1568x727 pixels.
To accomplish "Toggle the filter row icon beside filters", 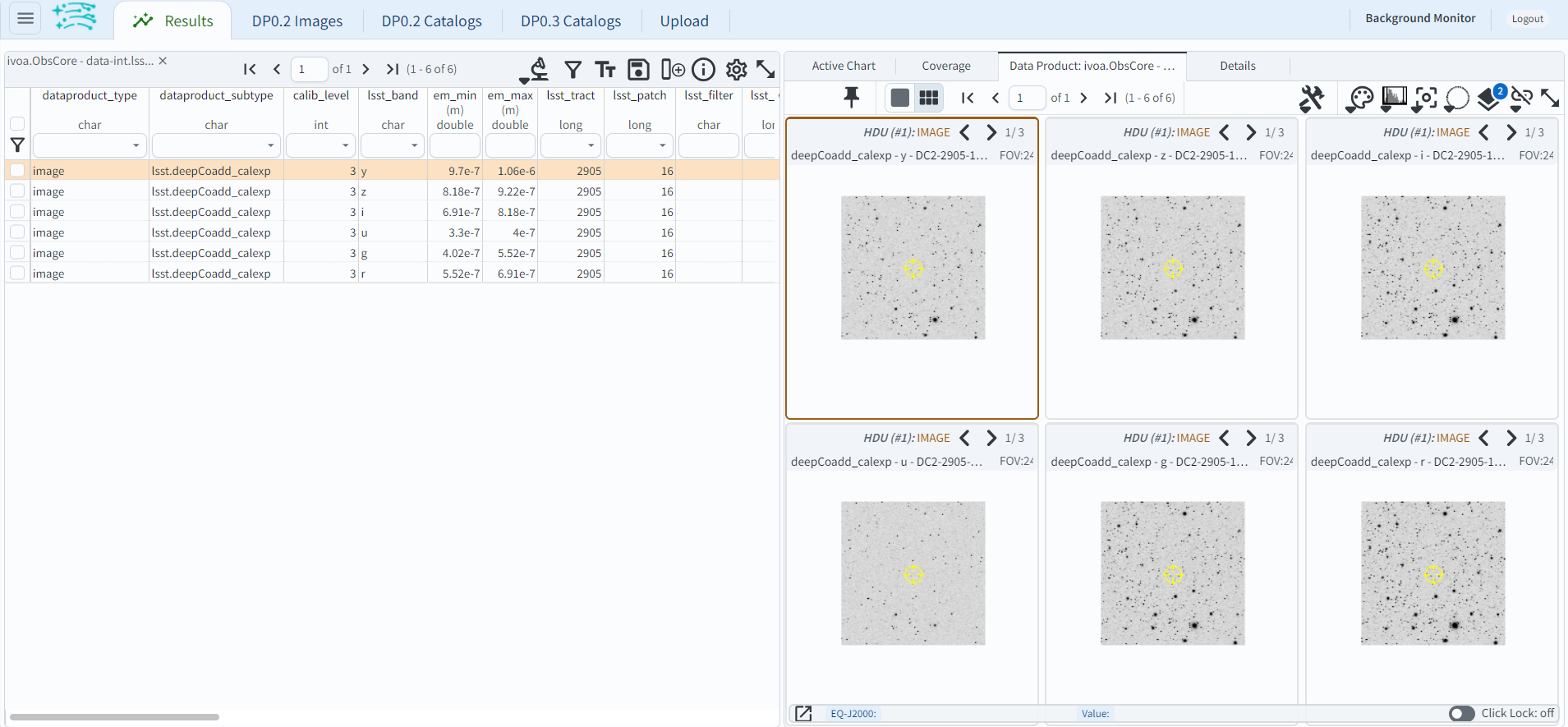I will pos(17,145).
